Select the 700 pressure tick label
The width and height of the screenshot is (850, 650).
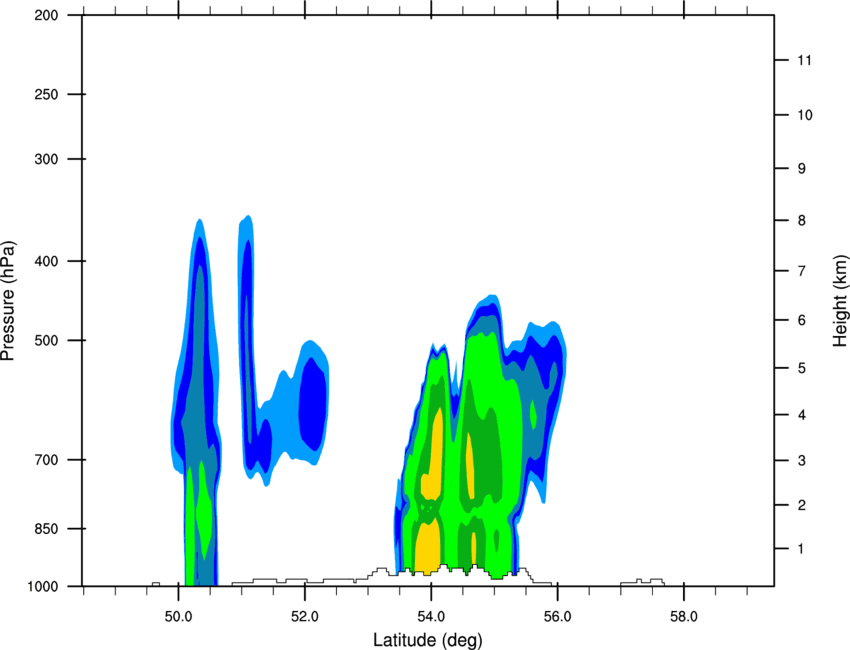tap(46, 460)
